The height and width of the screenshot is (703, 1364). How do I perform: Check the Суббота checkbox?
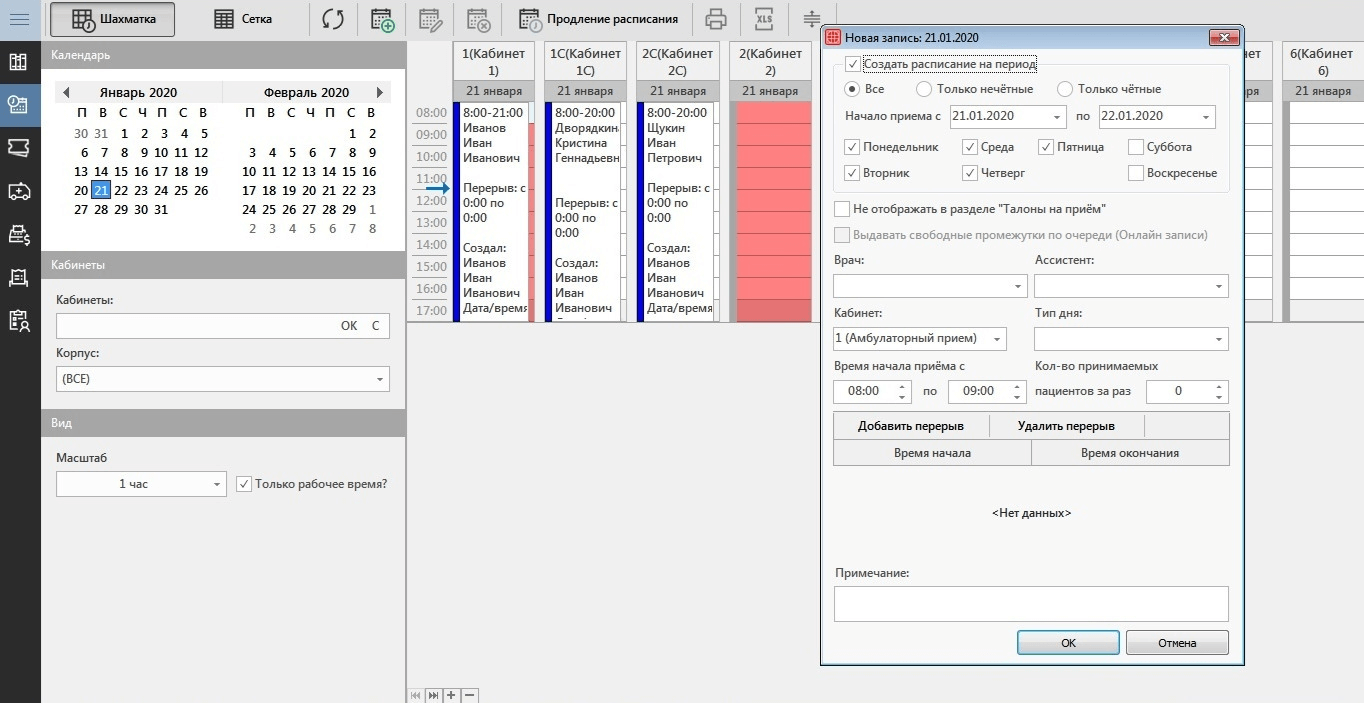[1136, 147]
